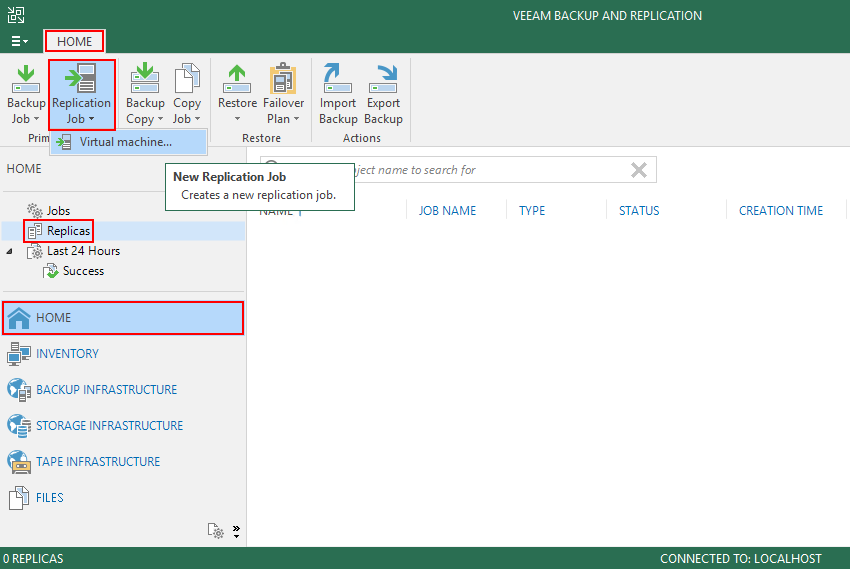
Task: Open the main hamburger menu dropdown
Action: (19, 41)
